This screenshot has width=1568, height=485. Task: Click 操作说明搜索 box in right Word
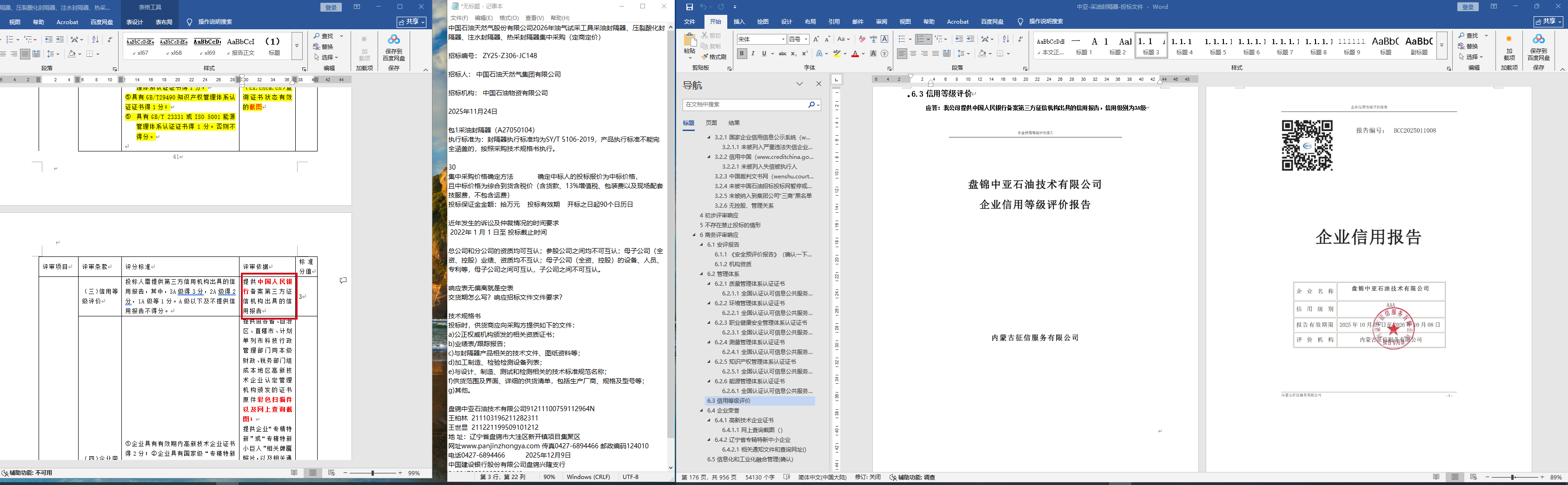point(1046,22)
